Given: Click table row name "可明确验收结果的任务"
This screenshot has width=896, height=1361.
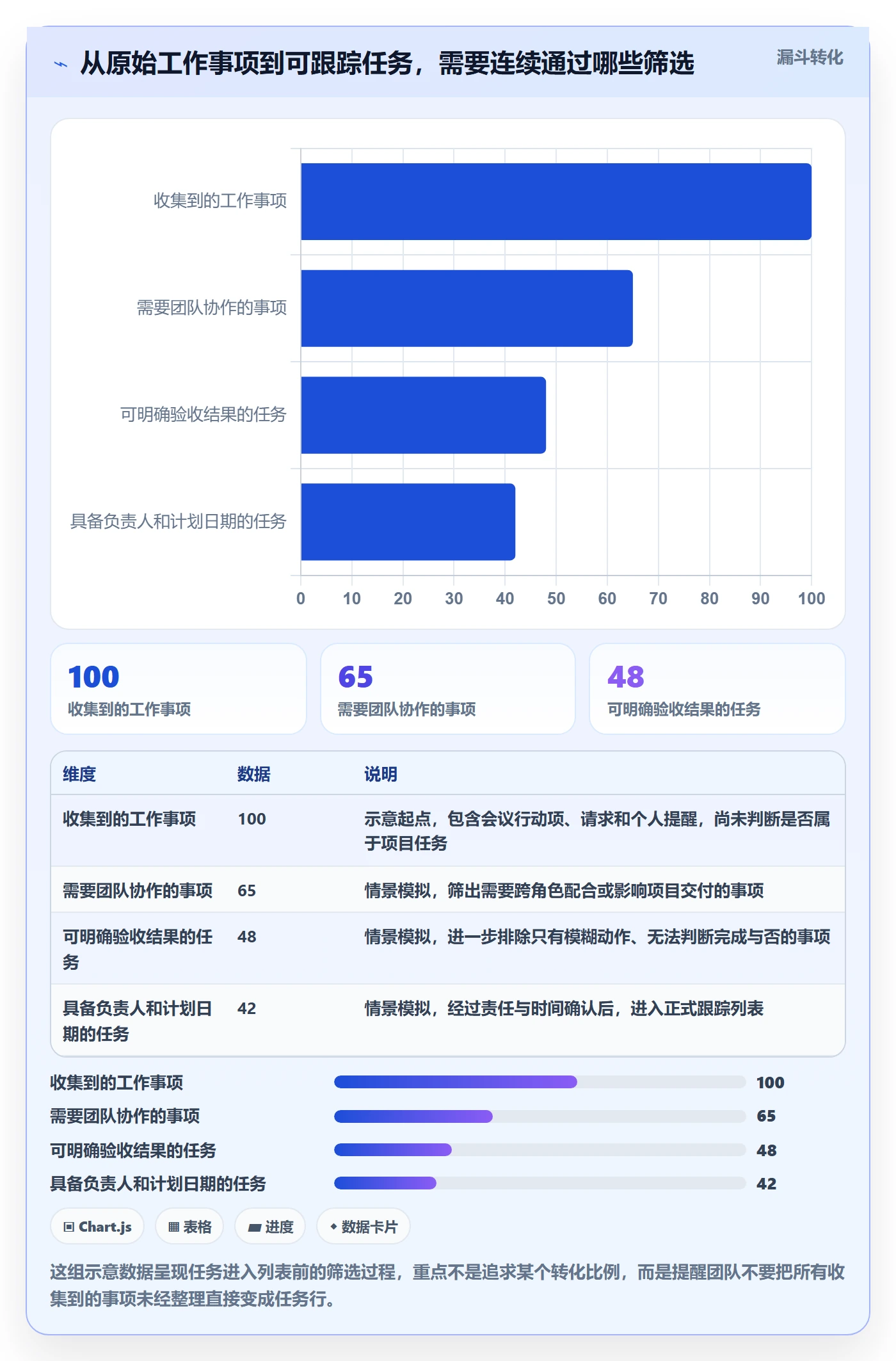Looking at the screenshot, I should tap(138, 949).
